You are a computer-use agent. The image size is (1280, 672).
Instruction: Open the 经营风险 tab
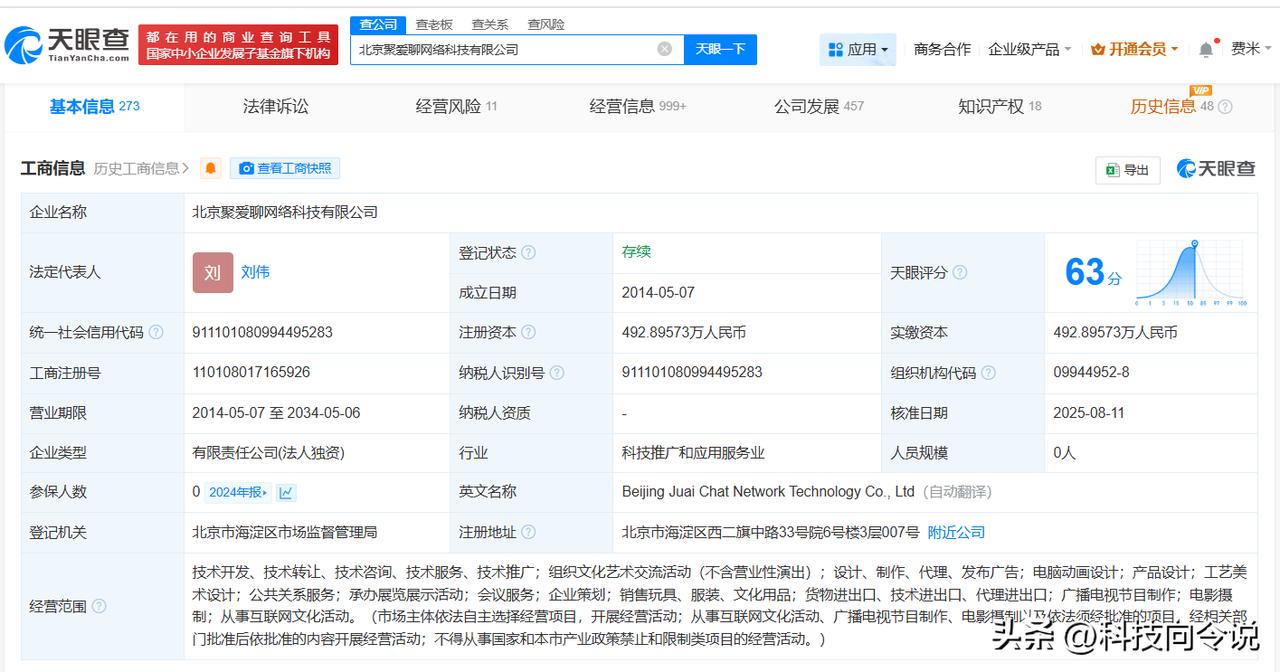[456, 106]
